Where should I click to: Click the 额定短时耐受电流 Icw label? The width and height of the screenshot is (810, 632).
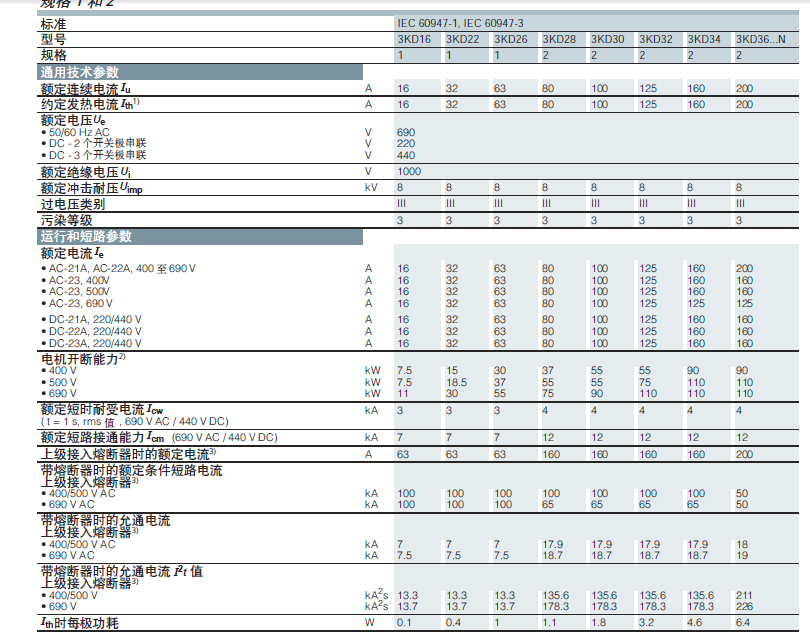(102, 410)
